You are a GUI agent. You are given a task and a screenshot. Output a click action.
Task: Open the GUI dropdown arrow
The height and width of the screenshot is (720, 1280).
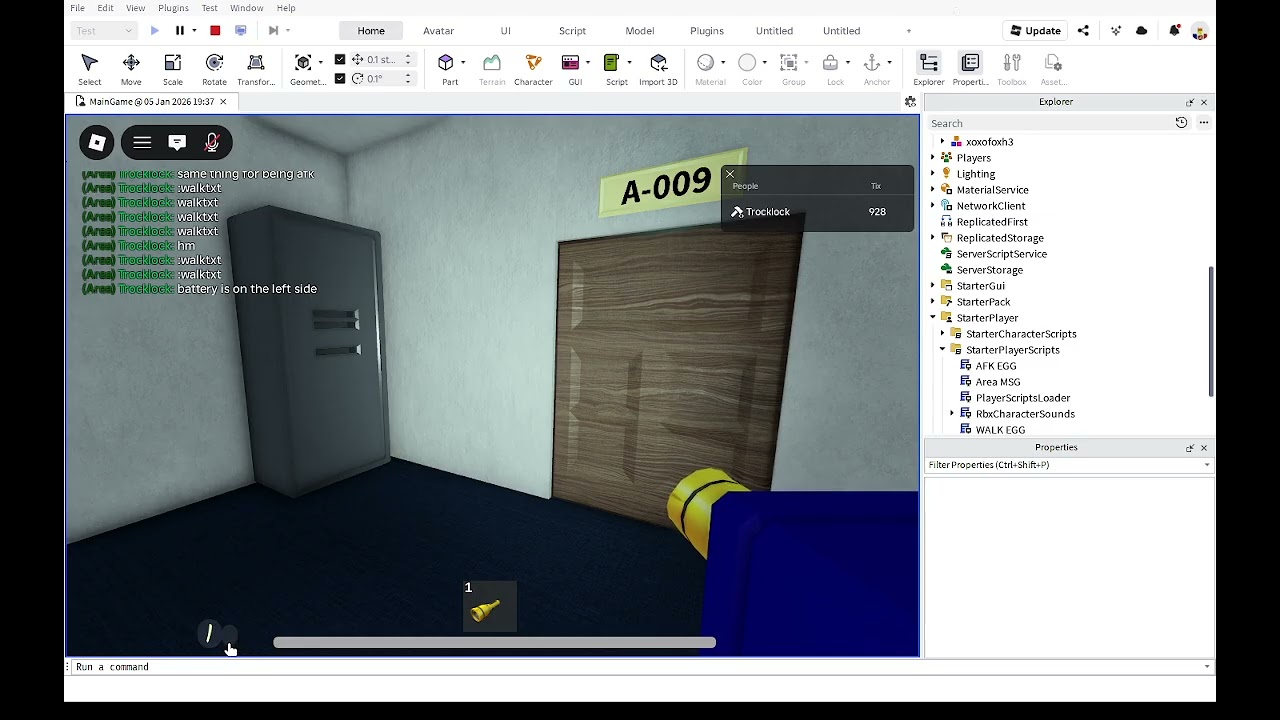pos(588,62)
